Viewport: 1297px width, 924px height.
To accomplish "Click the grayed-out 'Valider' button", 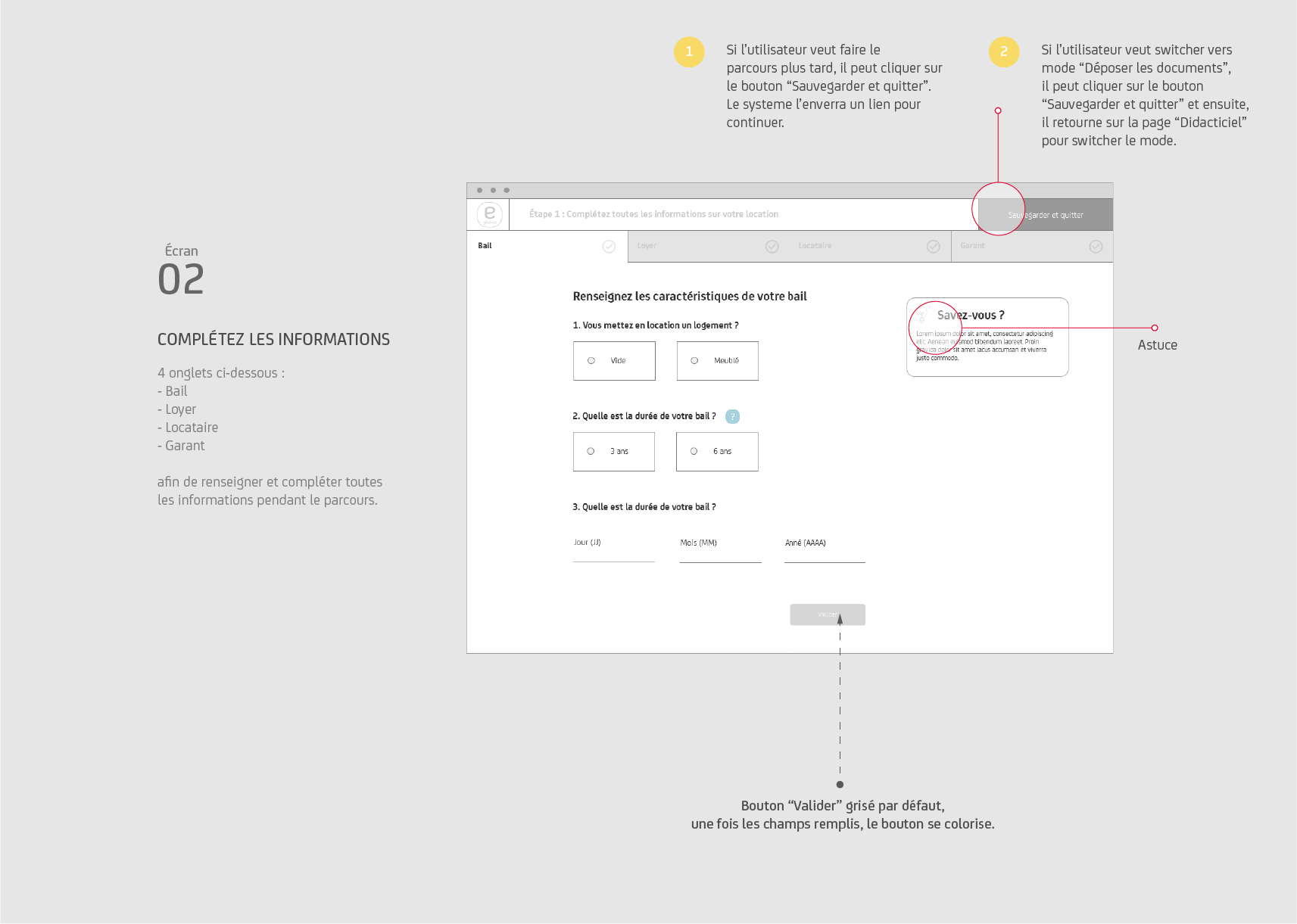I will click(828, 614).
